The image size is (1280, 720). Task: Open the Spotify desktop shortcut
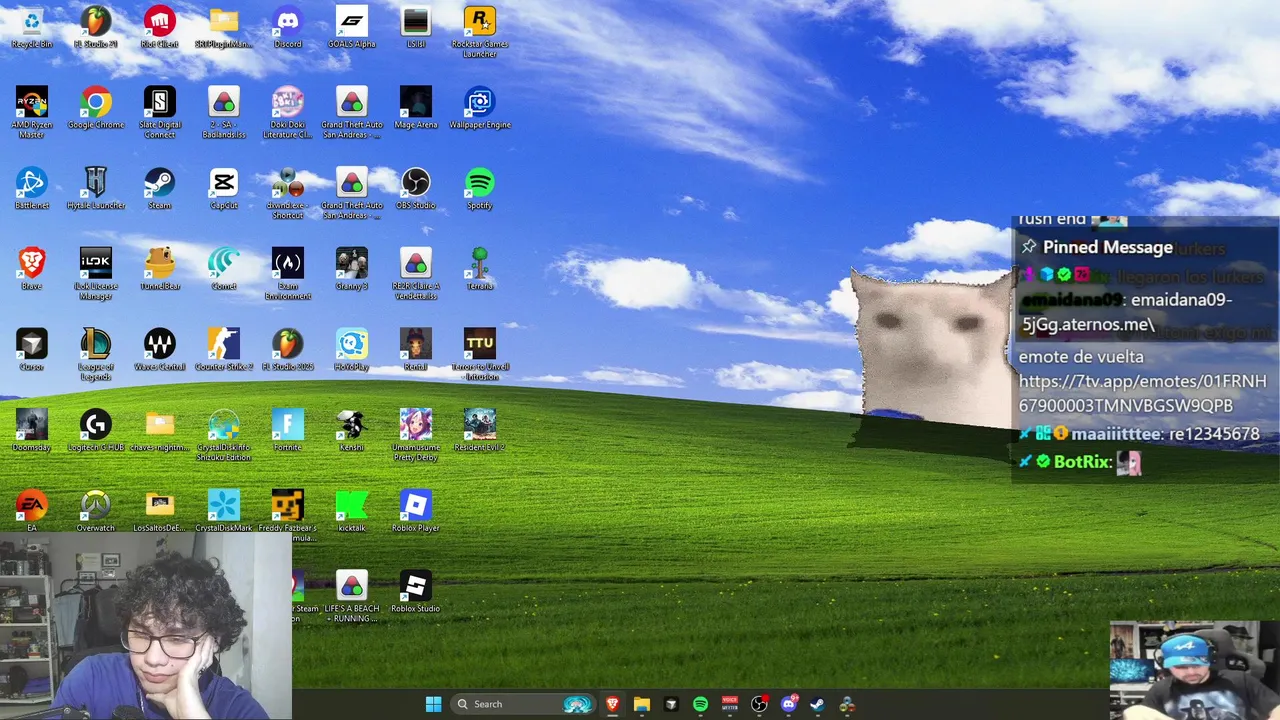tap(480, 188)
